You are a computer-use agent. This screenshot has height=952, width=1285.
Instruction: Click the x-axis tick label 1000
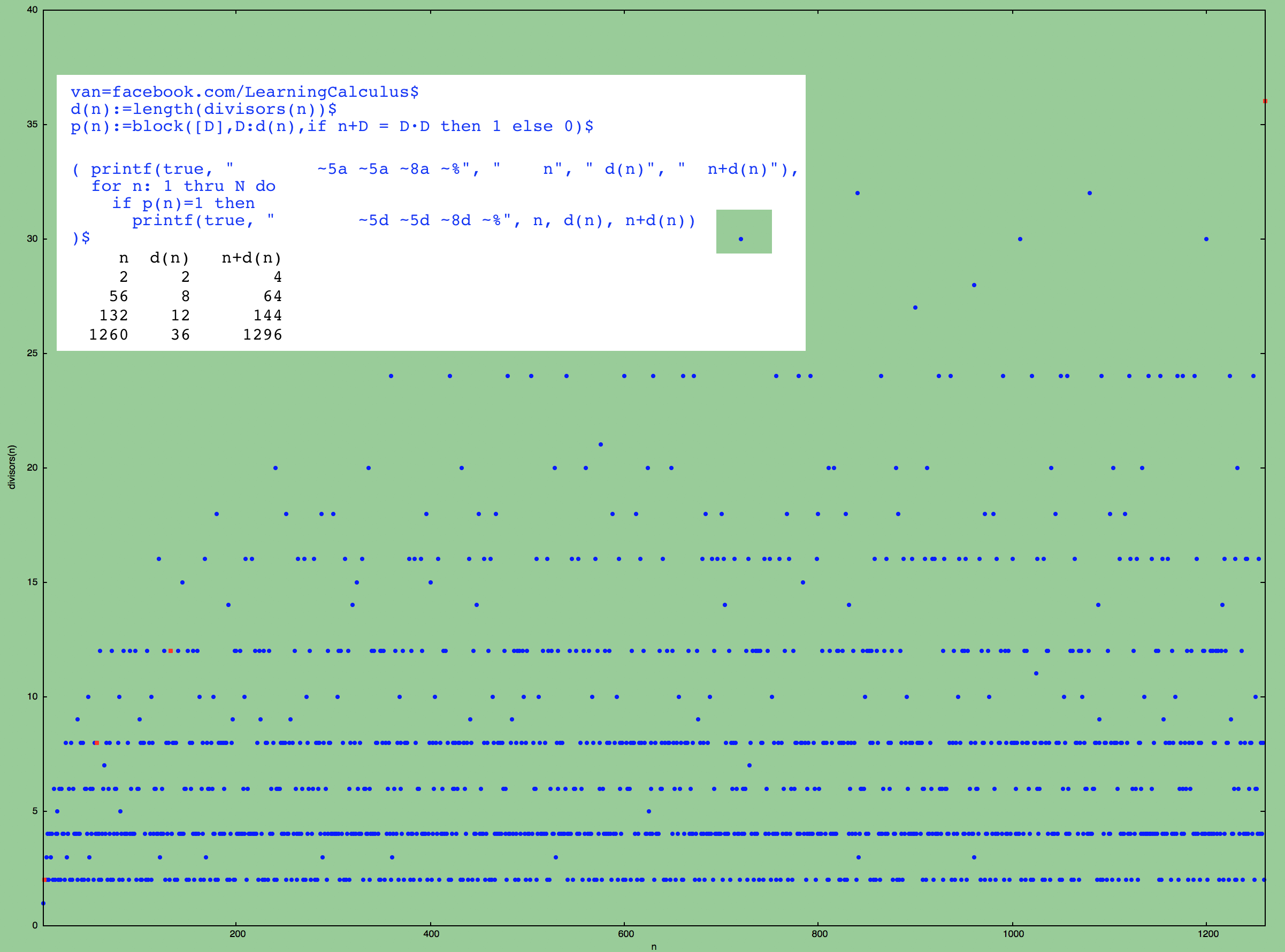pyautogui.click(x=1013, y=934)
